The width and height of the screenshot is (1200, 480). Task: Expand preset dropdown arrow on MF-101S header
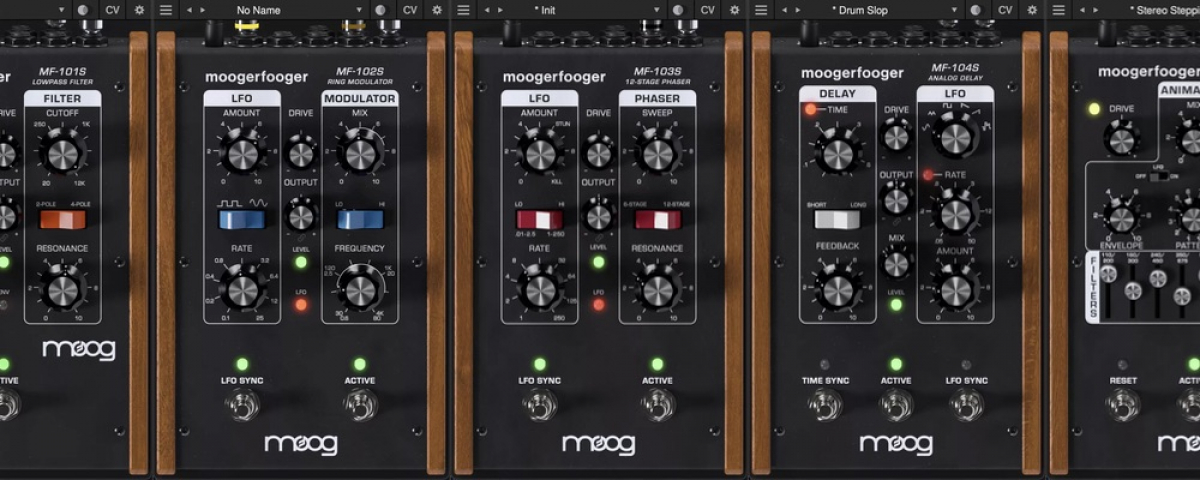[61, 9]
